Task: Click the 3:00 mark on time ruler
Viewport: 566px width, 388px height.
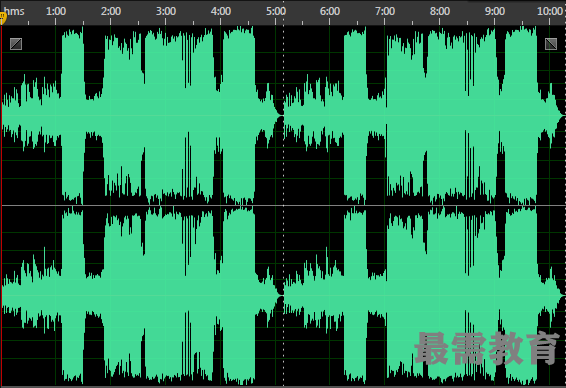Action: [166, 11]
